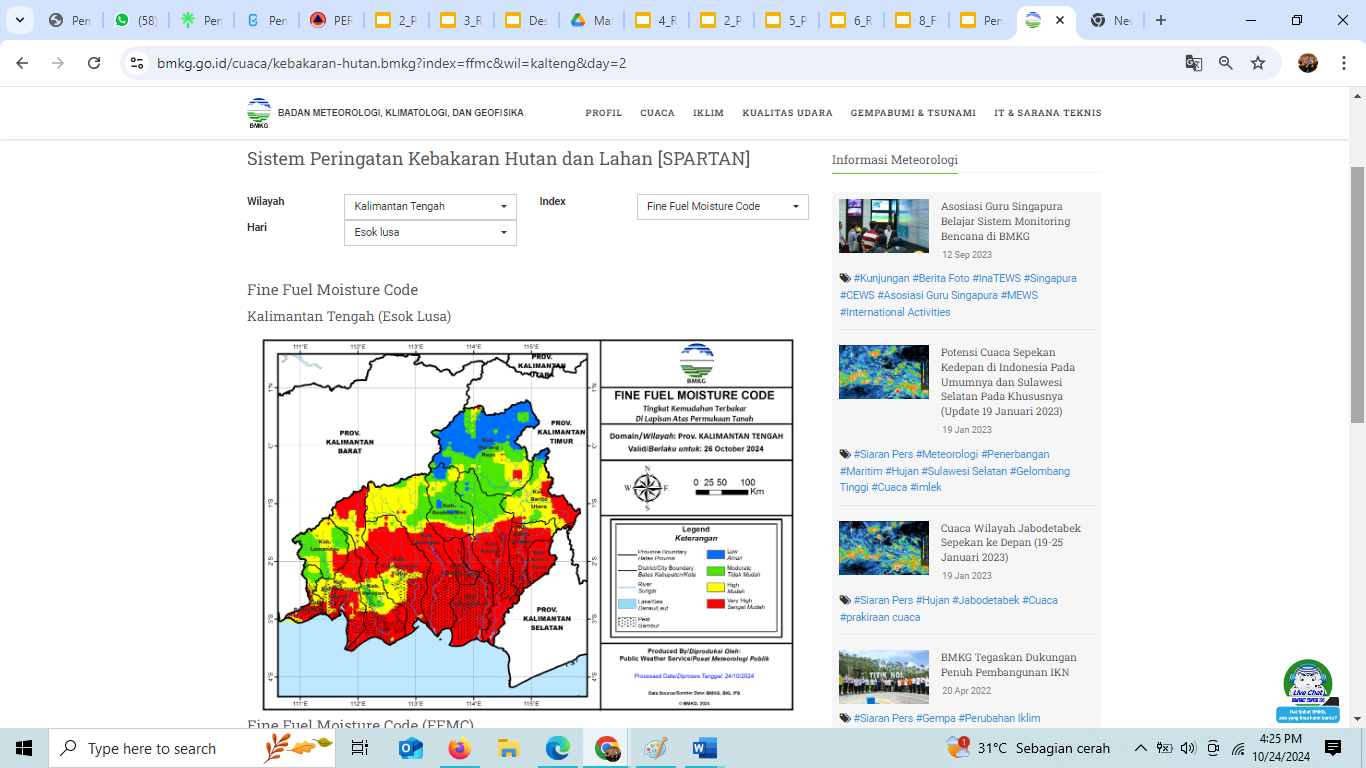Open the IT & SARANA TEKNIS menu

pos(1048,113)
